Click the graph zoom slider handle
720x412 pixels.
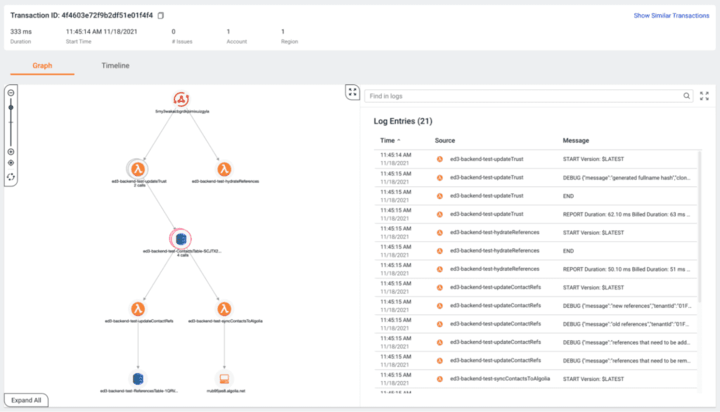tap(11, 107)
